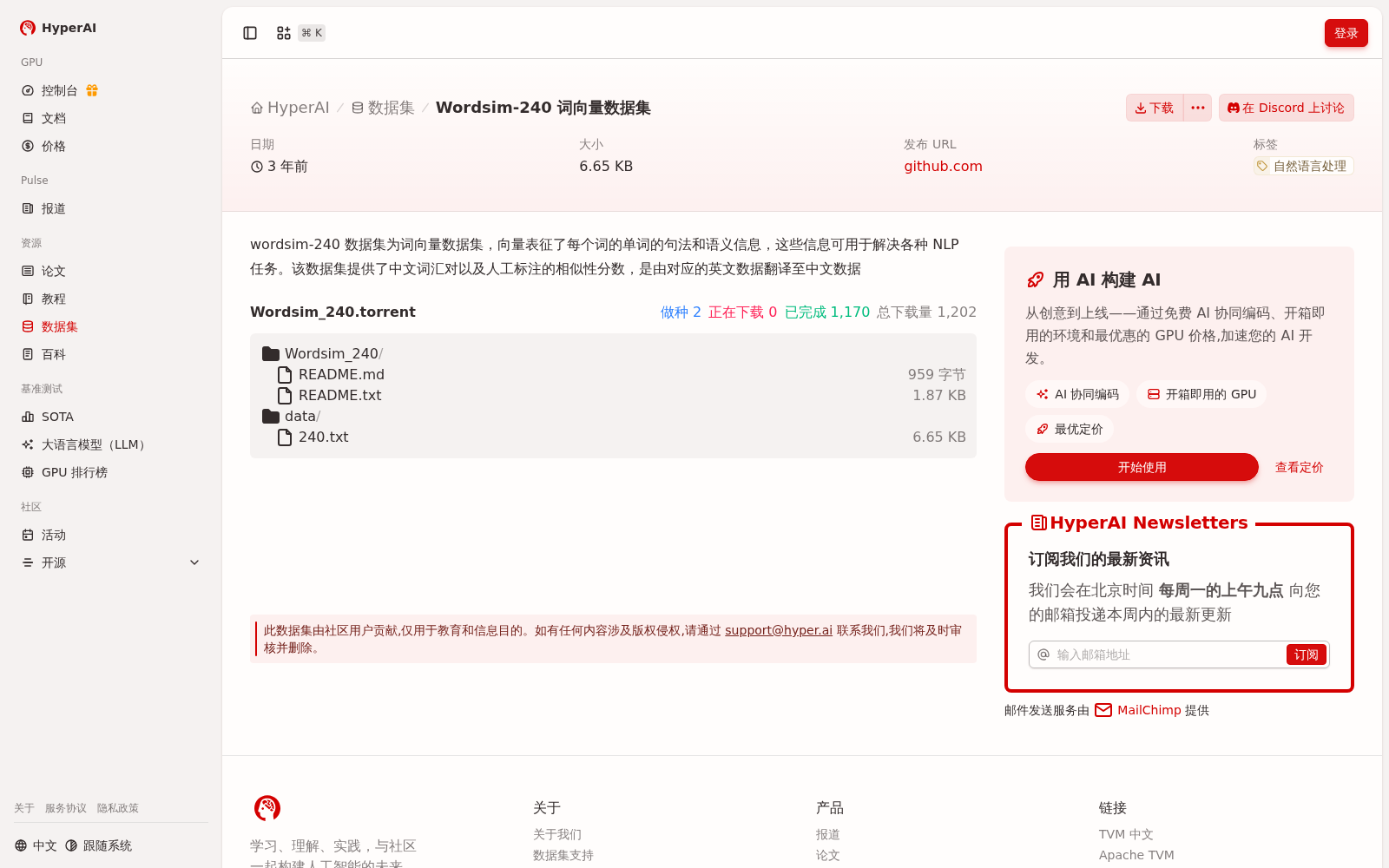Image resolution: width=1389 pixels, height=868 pixels.
Task: Click the 订阅 subscribe button
Action: [x=1307, y=654]
